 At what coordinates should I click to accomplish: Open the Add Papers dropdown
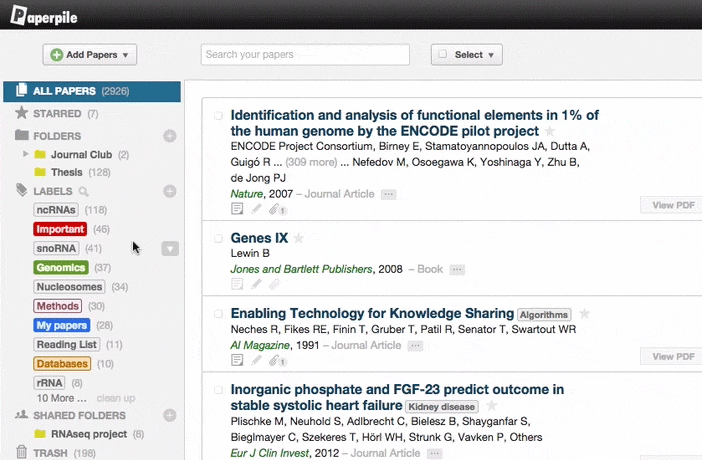(x=90, y=55)
